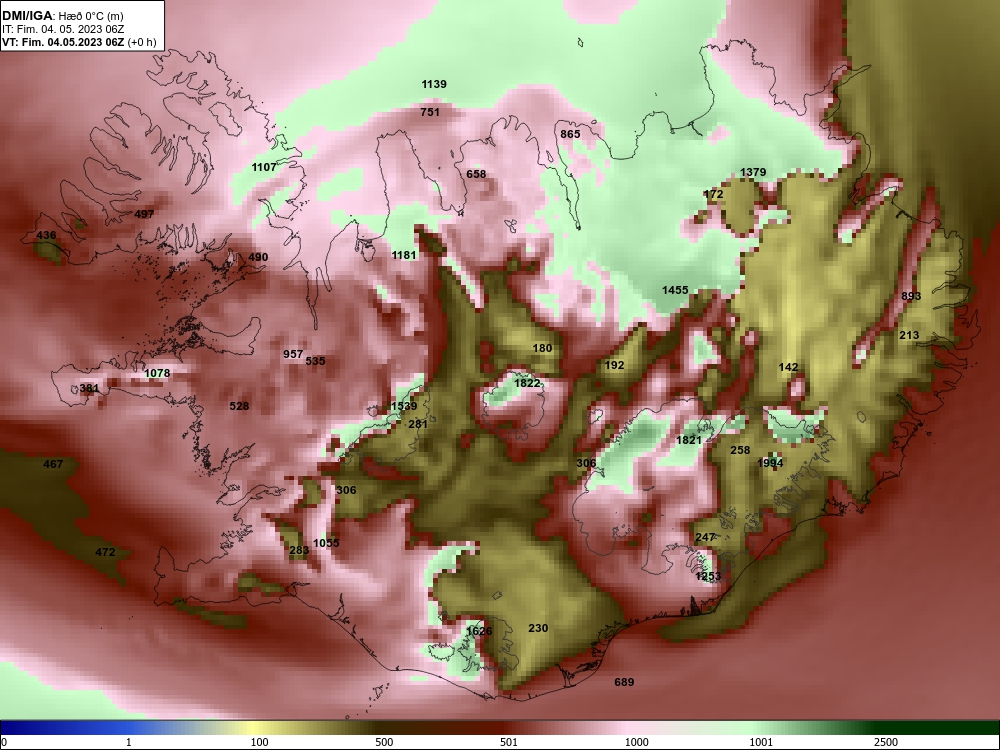1000x750 pixels.
Task: Click the map value 172
Action: pyautogui.click(x=713, y=194)
